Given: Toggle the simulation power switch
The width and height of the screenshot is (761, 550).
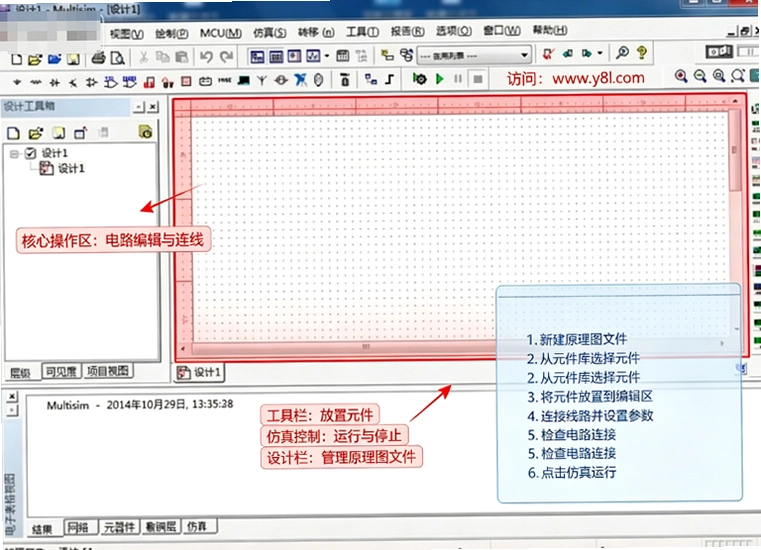Looking at the screenshot, I should point(719,51).
